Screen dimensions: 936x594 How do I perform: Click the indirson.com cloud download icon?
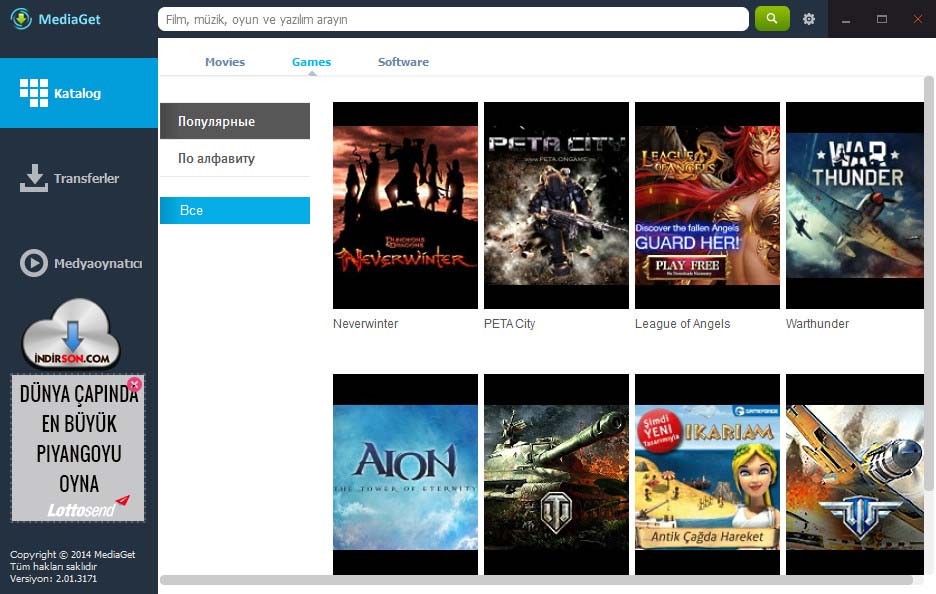71,334
